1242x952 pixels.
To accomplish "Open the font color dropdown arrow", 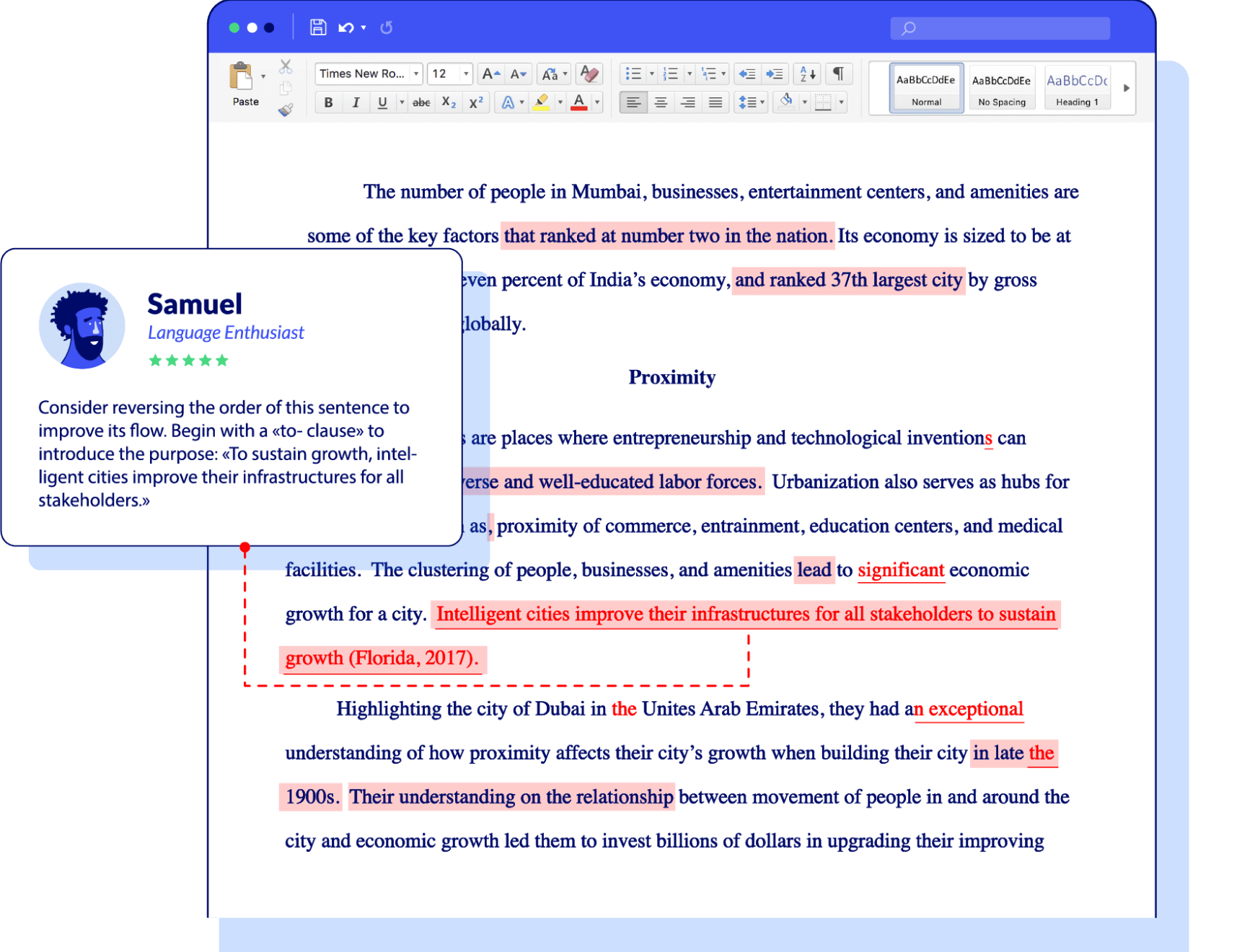I will tap(597, 102).
